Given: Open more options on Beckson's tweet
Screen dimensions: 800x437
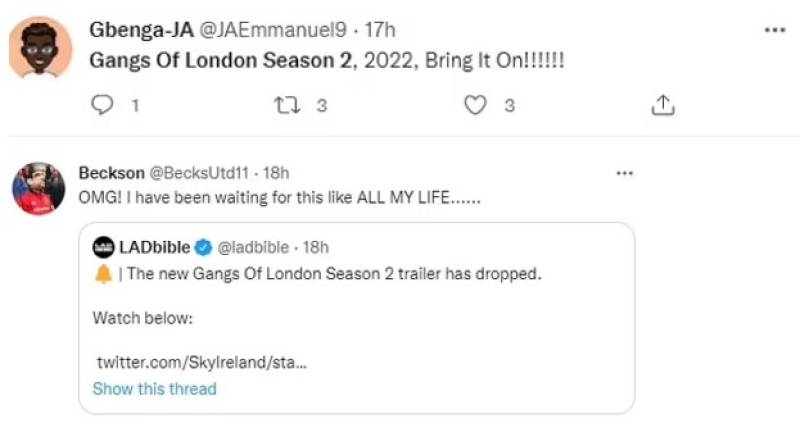Looking at the screenshot, I should pos(625,173).
